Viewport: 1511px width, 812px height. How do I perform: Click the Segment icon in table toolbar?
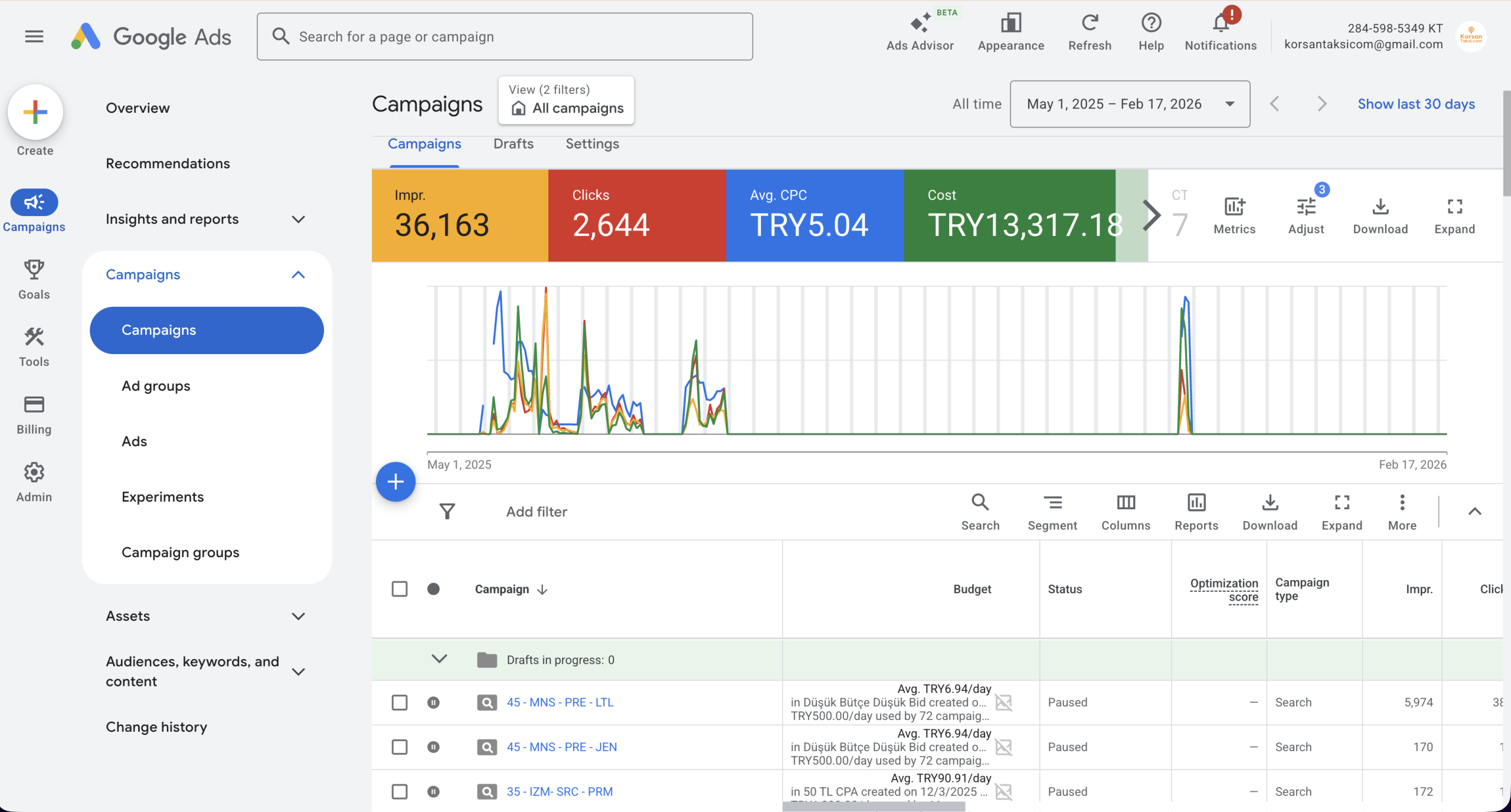[1052, 503]
